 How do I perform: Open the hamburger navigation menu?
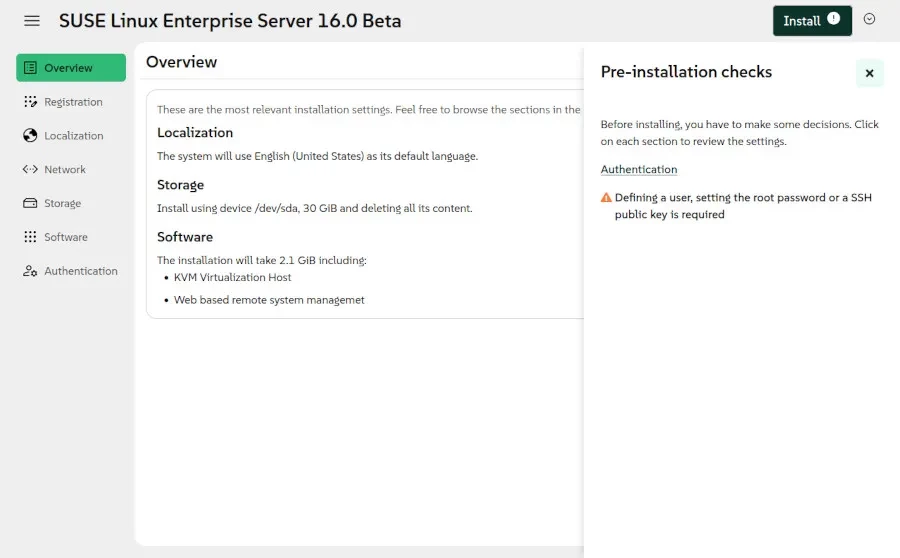pyautogui.click(x=32, y=21)
